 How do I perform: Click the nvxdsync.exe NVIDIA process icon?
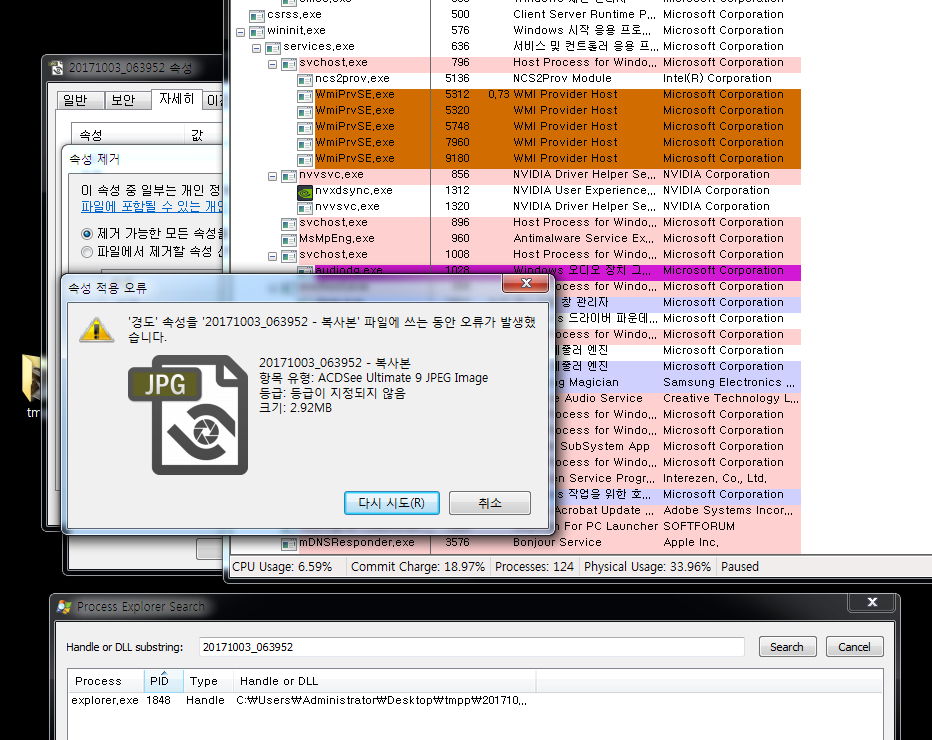pyautogui.click(x=306, y=191)
